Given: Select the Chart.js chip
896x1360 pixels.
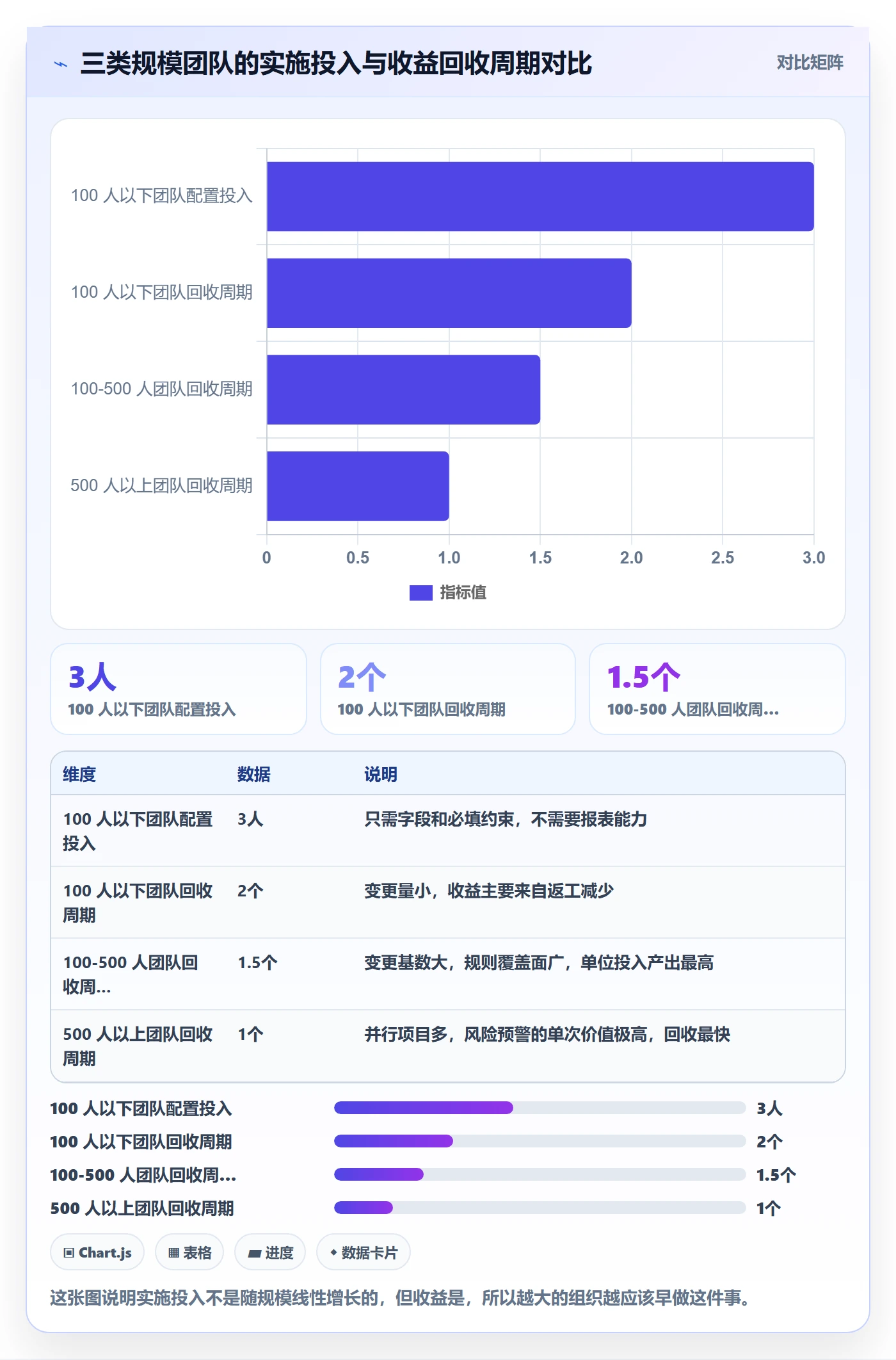Looking at the screenshot, I should 97,1252.
